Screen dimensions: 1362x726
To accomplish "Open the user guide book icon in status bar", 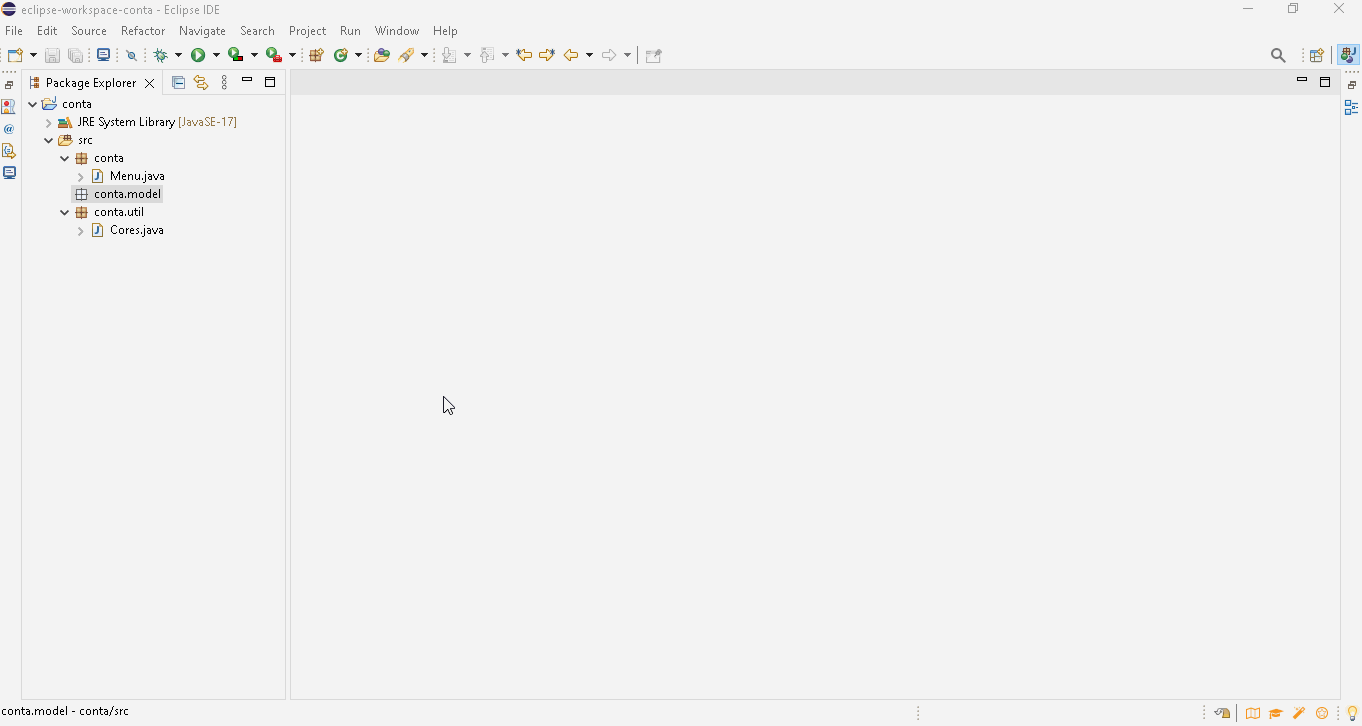I will tap(1253, 713).
